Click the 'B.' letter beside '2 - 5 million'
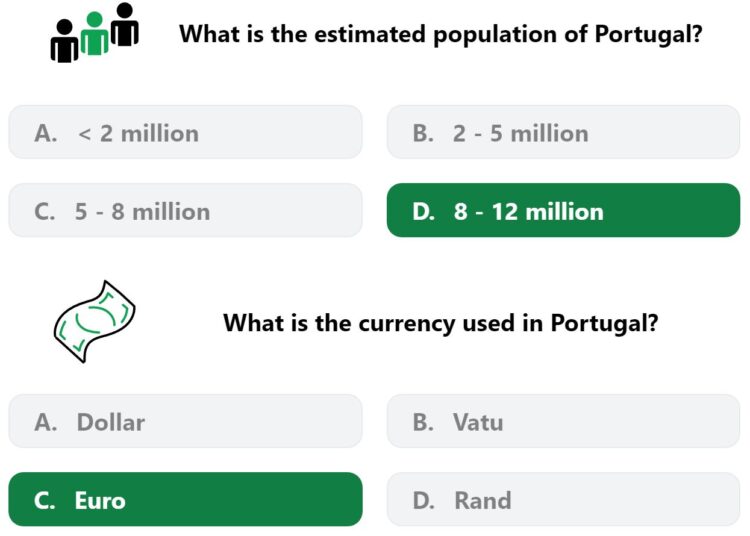The image size is (750, 536). [x=423, y=133]
